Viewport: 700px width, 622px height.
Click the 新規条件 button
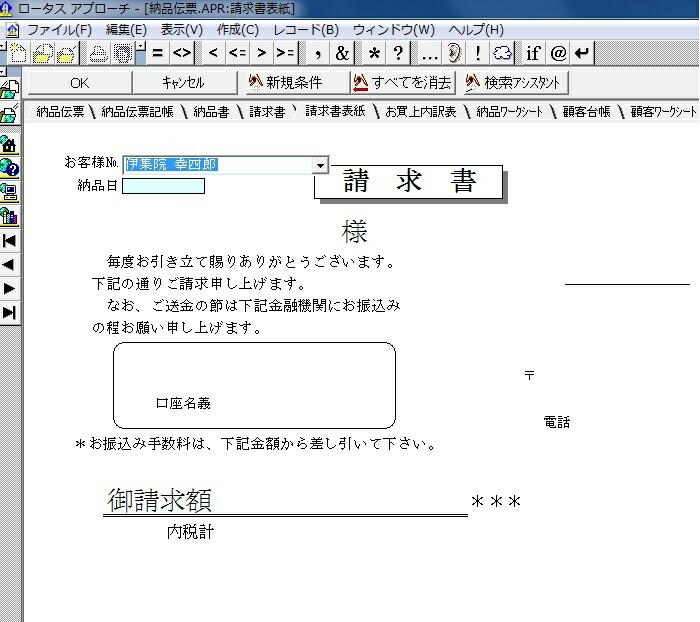click(296, 83)
